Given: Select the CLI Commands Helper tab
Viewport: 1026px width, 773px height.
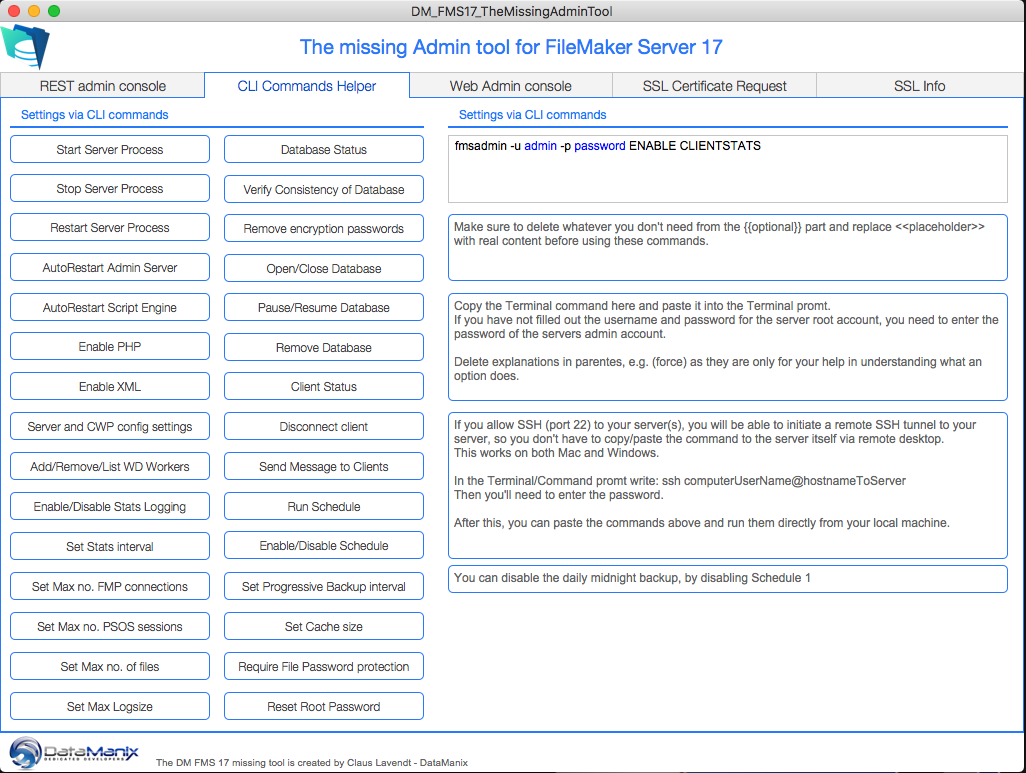Looking at the screenshot, I should [x=307, y=86].
